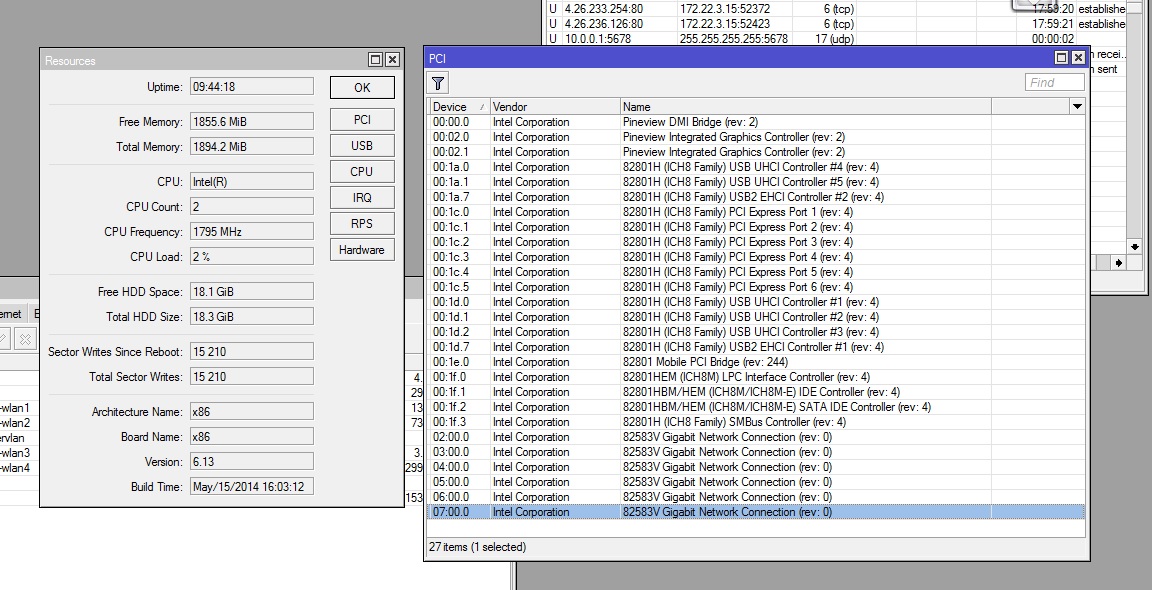
Task: Click right scroll arrow in background connections window
Action: (x=1118, y=262)
